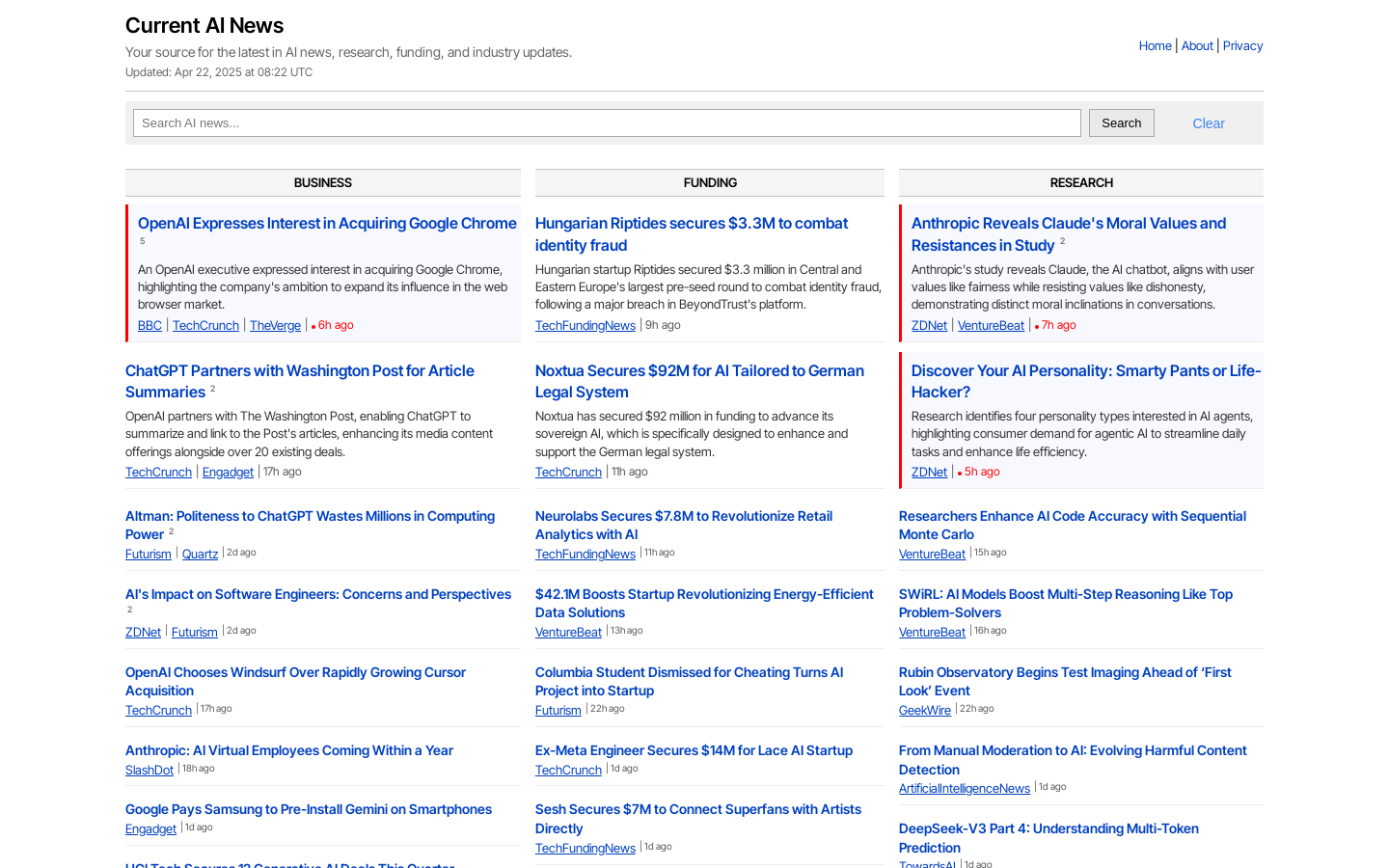Open GeekWire source link
Viewport: 1389px width, 868px height.
(925, 710)
